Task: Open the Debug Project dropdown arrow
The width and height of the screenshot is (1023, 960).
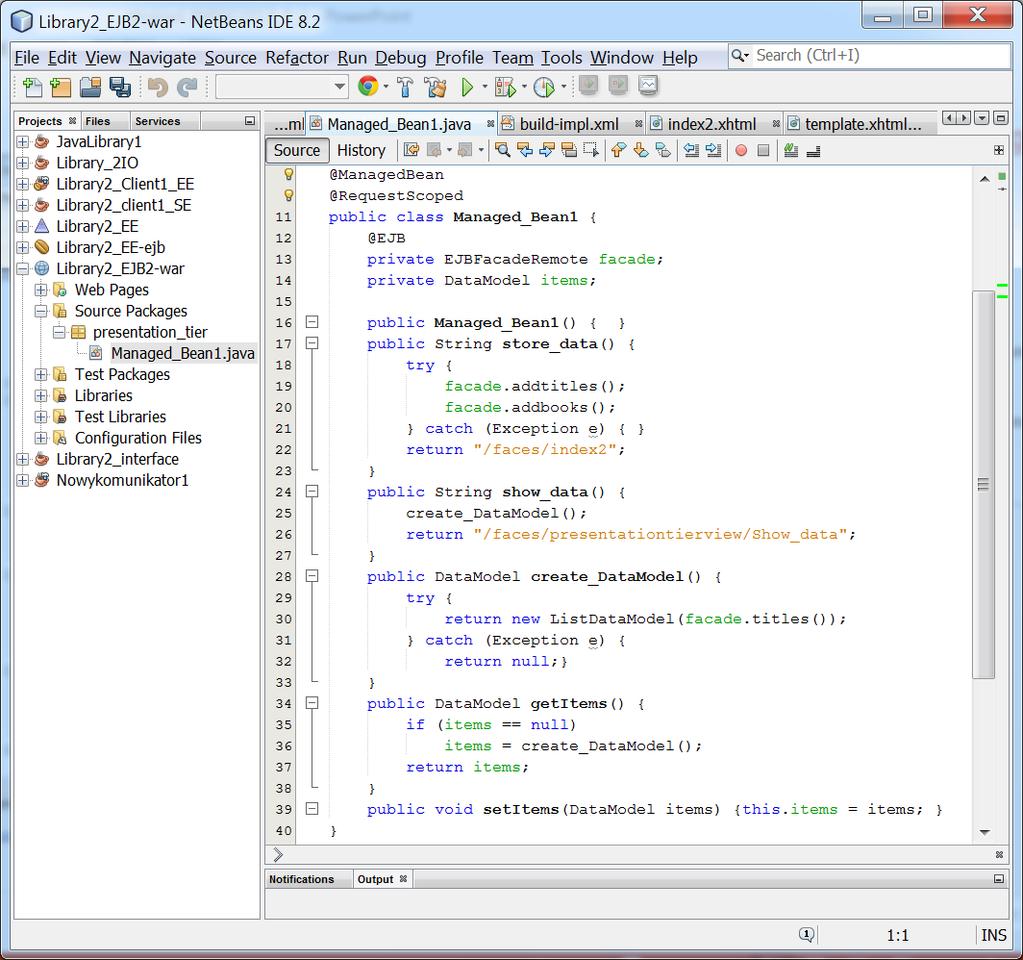Action: 524,86
